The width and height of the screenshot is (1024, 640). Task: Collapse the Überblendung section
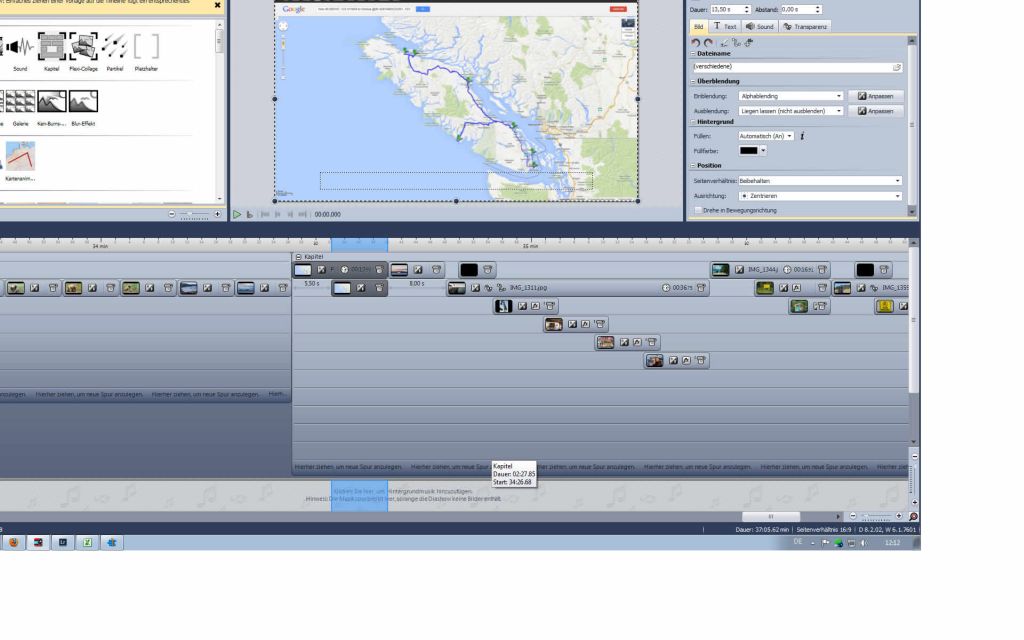pyautogui.click(x=693, y=81)
